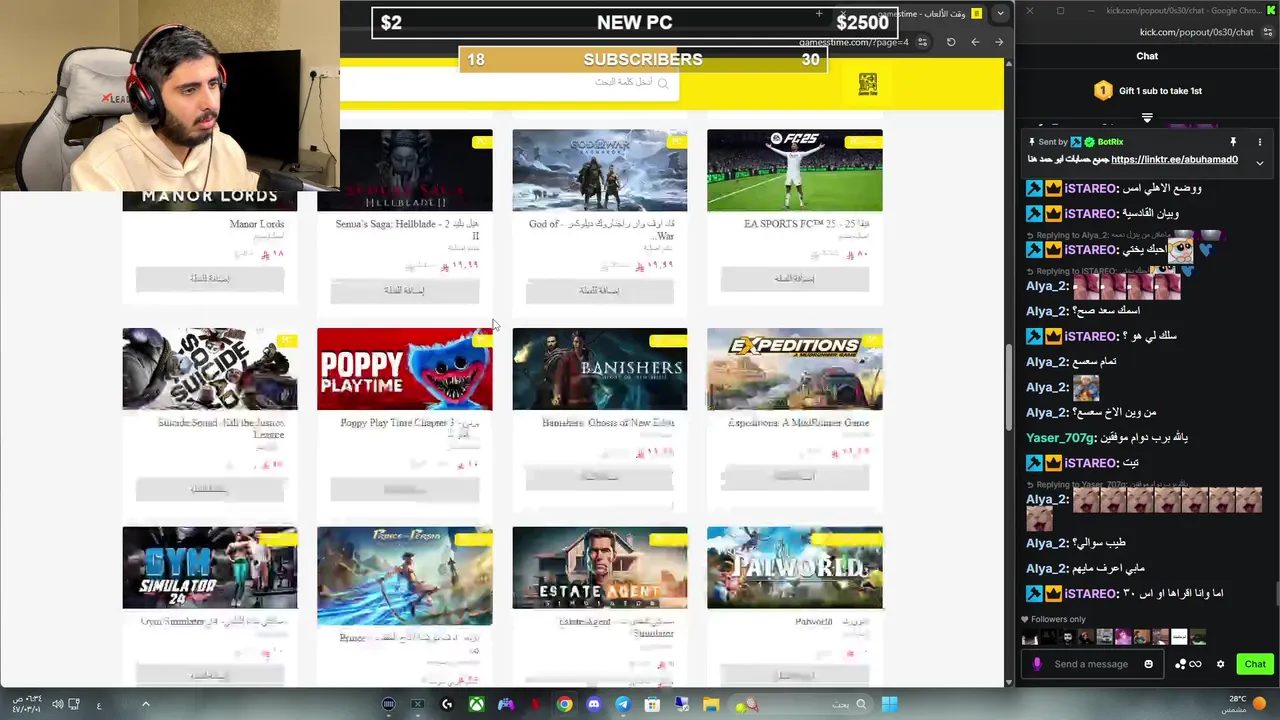Open God of War Ragnarök thumbnail

(x=600, y=170)
